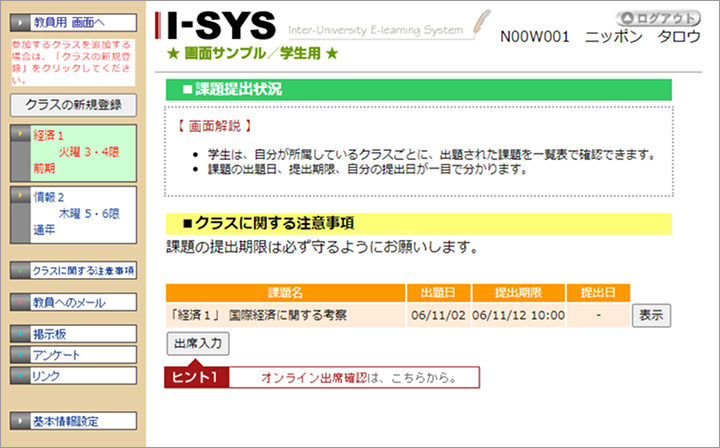The image size is (720, 448).
Task: Click the 06/11/02 issue date cell
Action: (439, 315)
